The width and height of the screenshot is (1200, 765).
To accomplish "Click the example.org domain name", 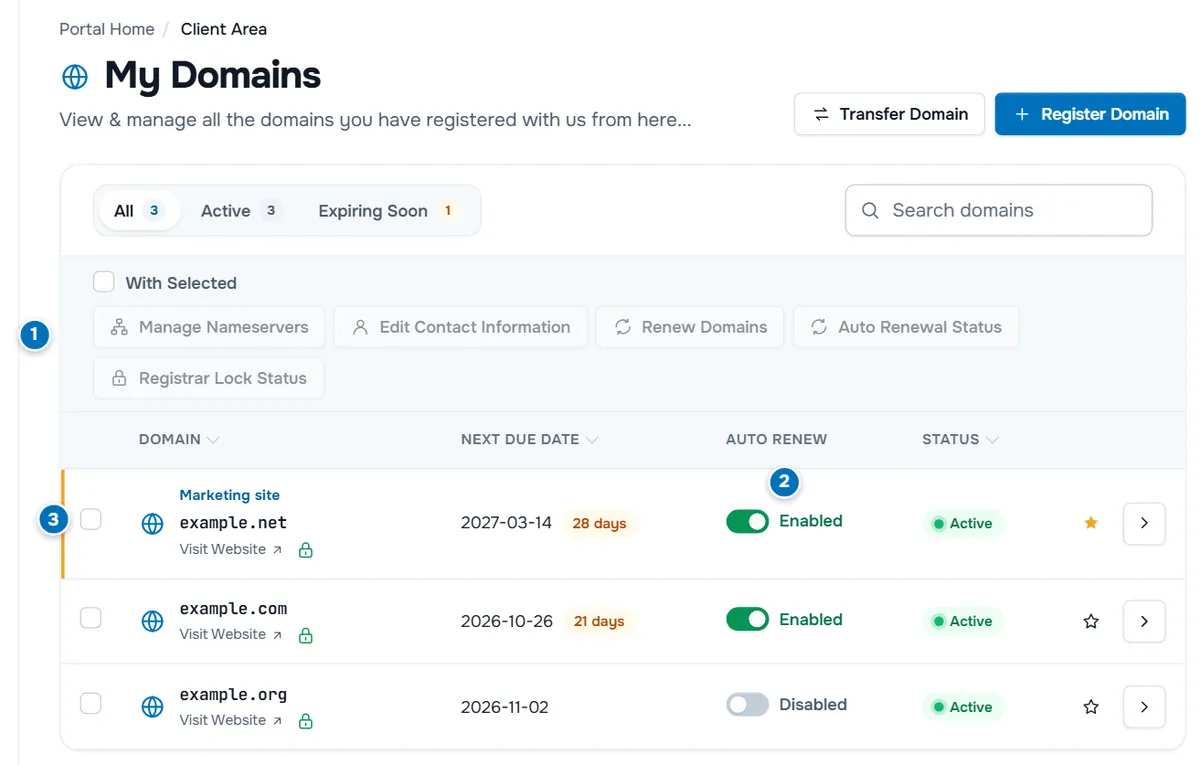I will tap(233, 694).
